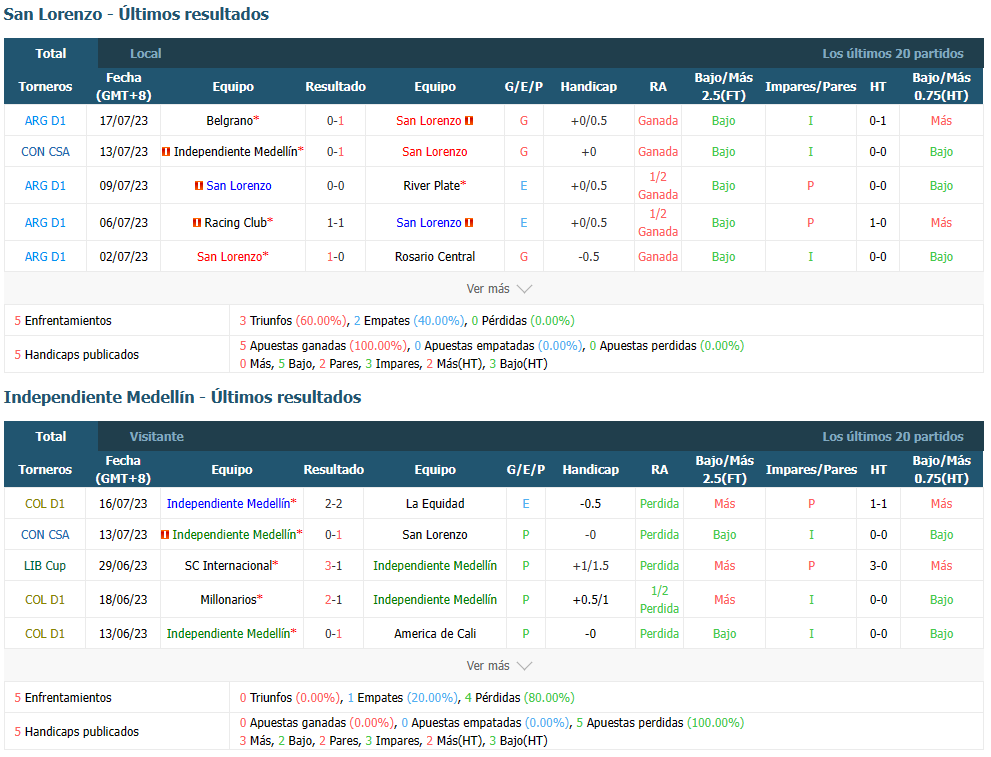Screen dimensions: 991x757
Task: Click the 1-1 half-time score in the La Equidad row
Action: point(878,504)
